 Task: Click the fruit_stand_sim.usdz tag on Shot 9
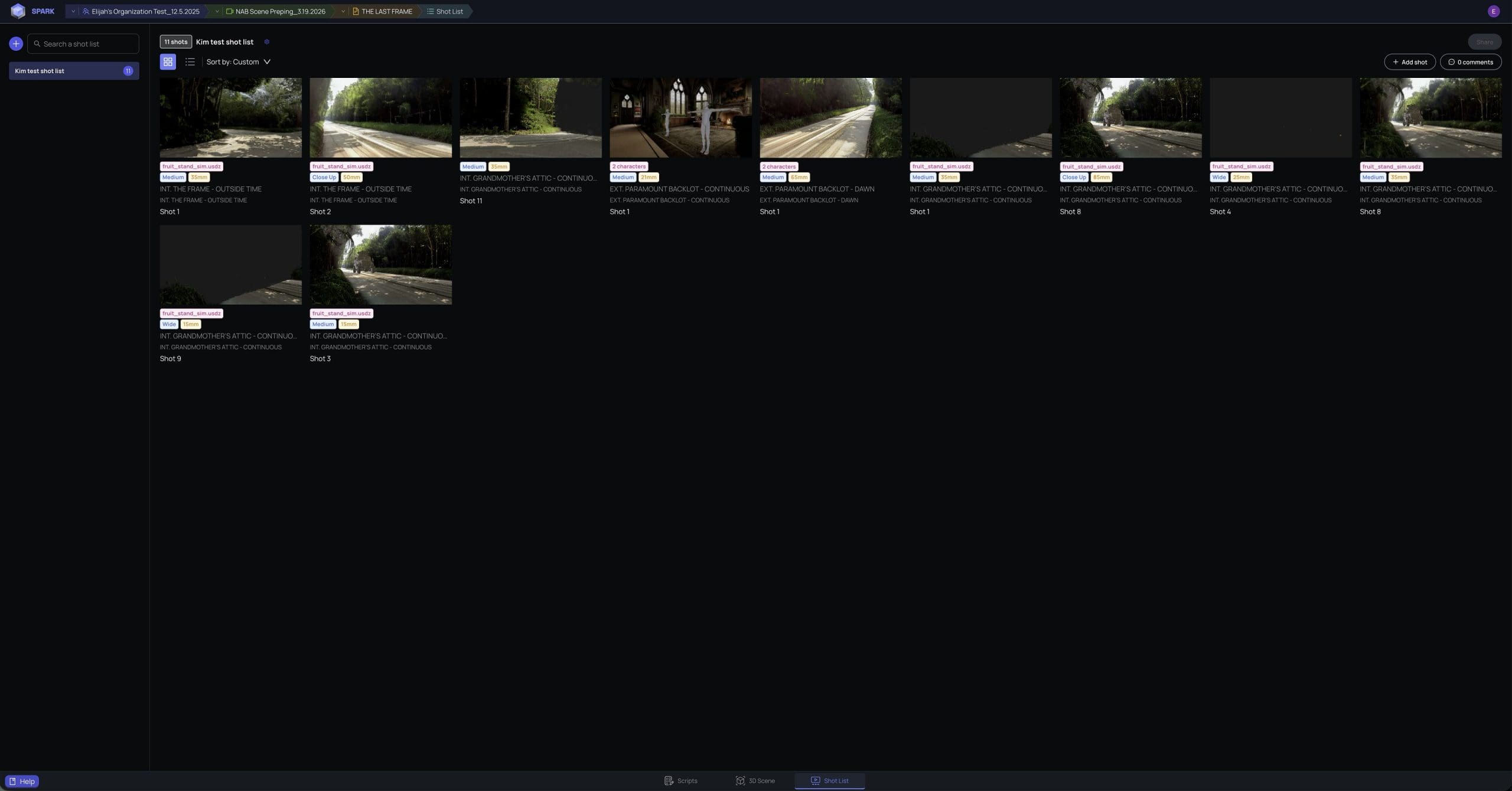pyautogui.click(x=191, y=313)
